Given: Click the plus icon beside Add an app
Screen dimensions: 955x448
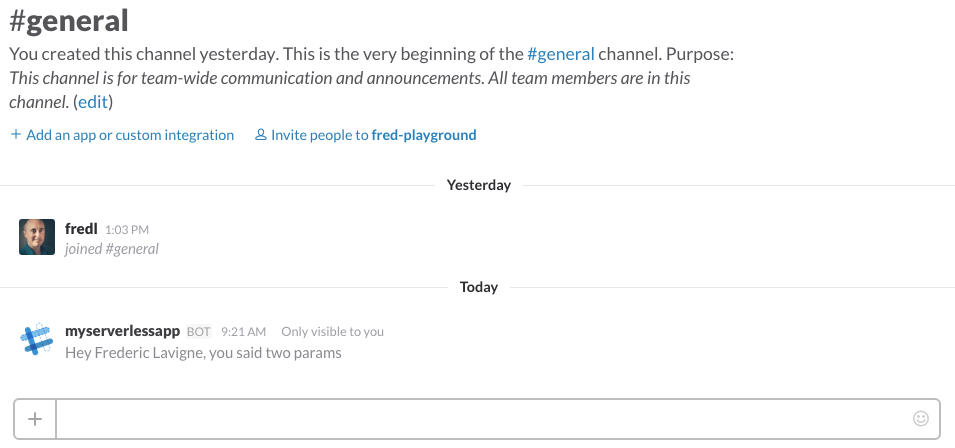Looking at the screenshot, I should (15, 135).
